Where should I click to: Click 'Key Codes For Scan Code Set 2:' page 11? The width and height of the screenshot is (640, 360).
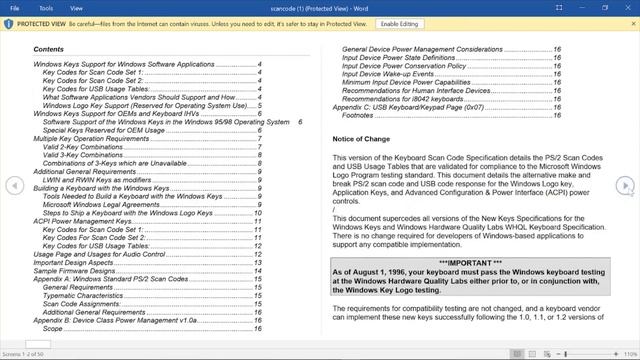[152, 238]
